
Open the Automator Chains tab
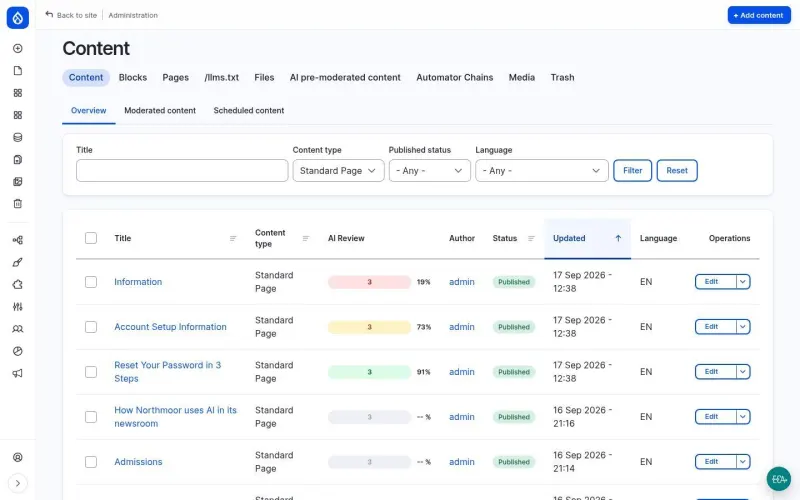(x=455, y=78)
